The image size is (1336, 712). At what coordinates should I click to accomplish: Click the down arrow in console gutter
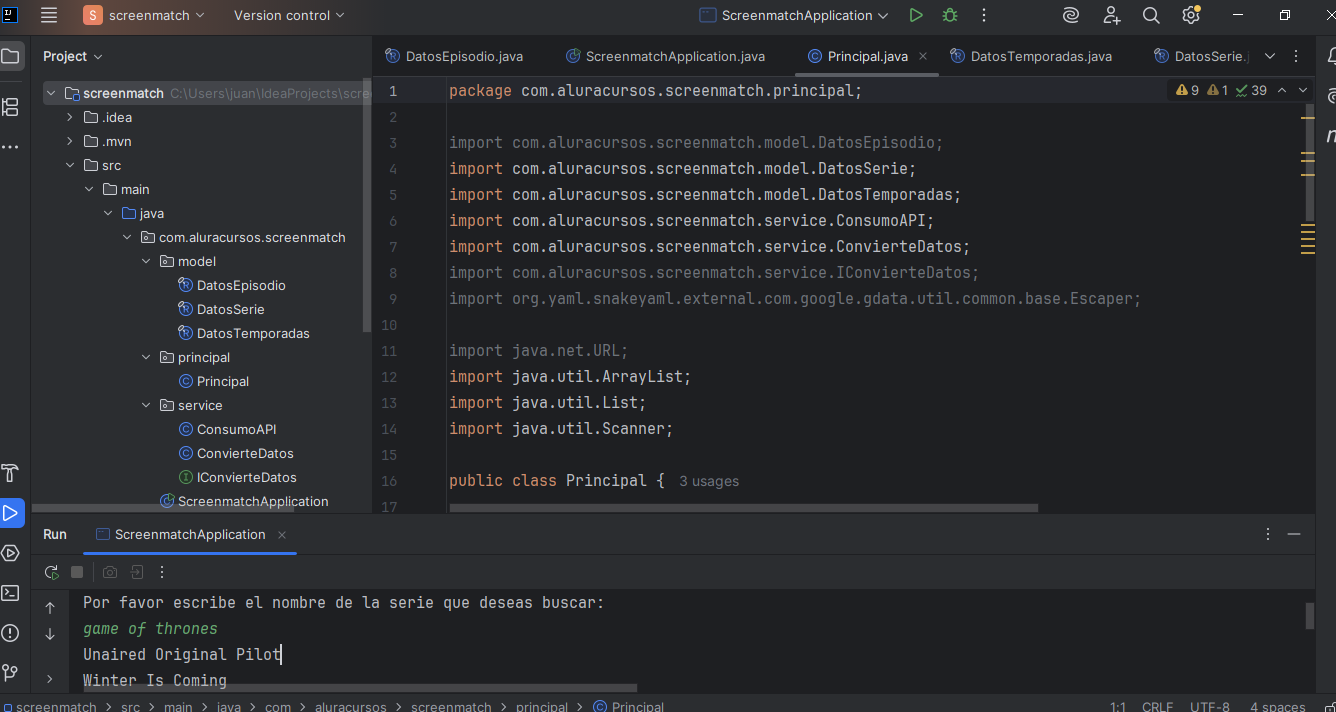point(50,634)
